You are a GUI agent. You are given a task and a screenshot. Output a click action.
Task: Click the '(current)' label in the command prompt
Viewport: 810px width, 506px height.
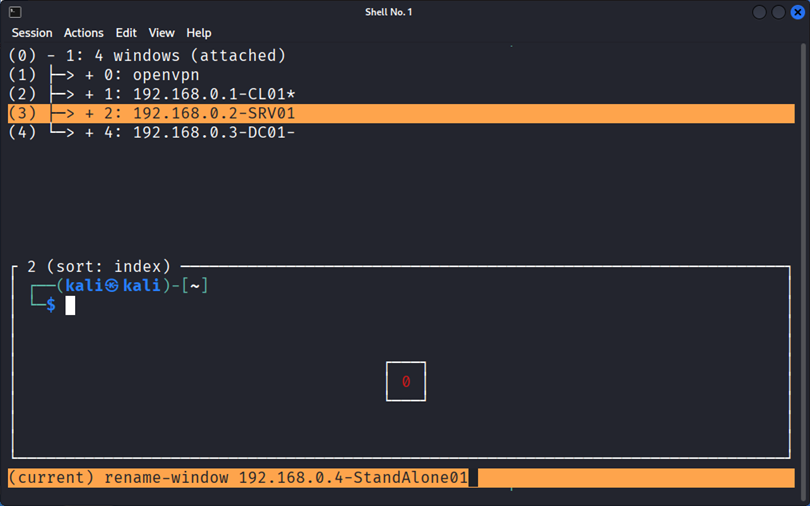51,478
